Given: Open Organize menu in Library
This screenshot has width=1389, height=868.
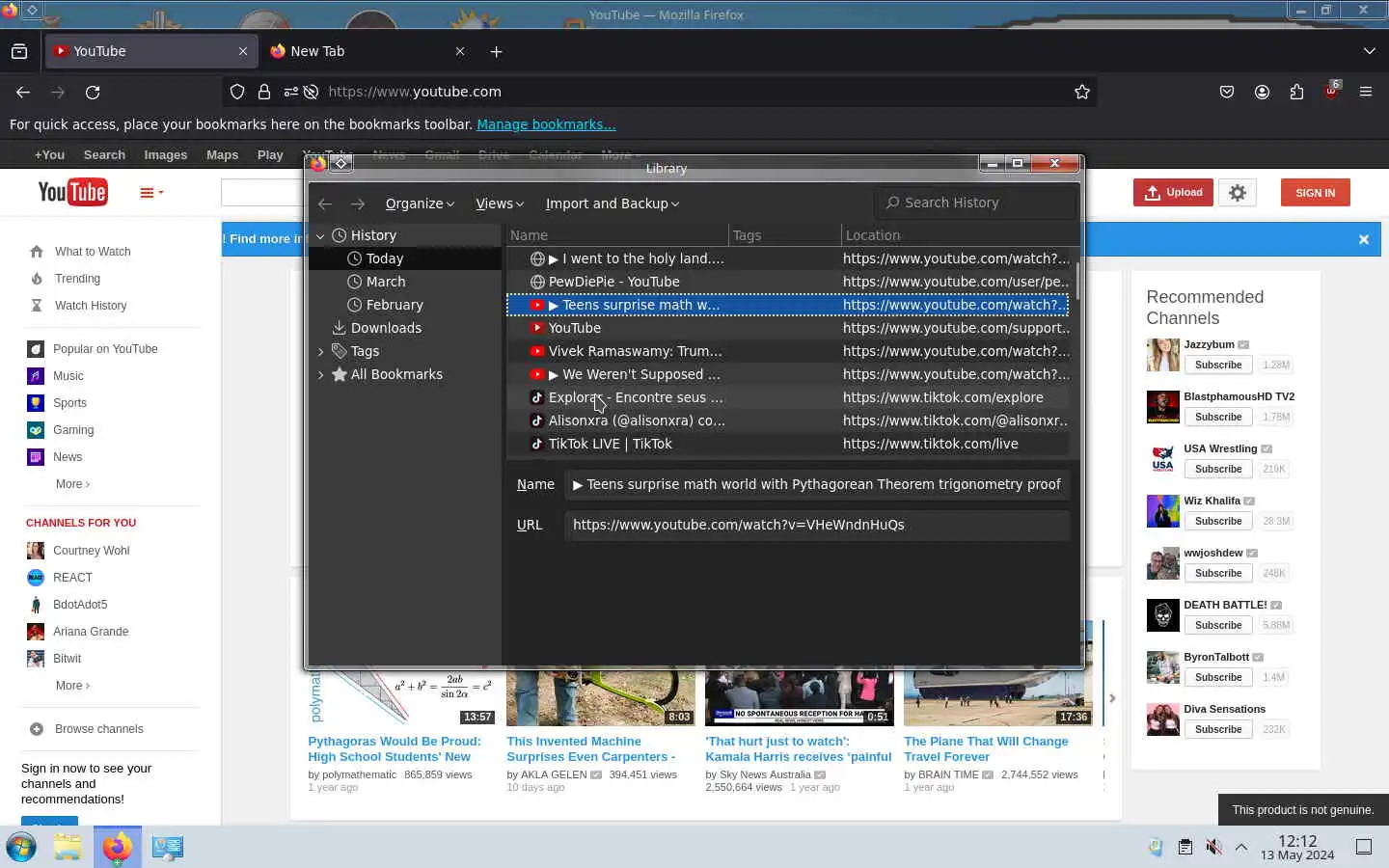Looking at the screenshot, I should tap(420, 203).
